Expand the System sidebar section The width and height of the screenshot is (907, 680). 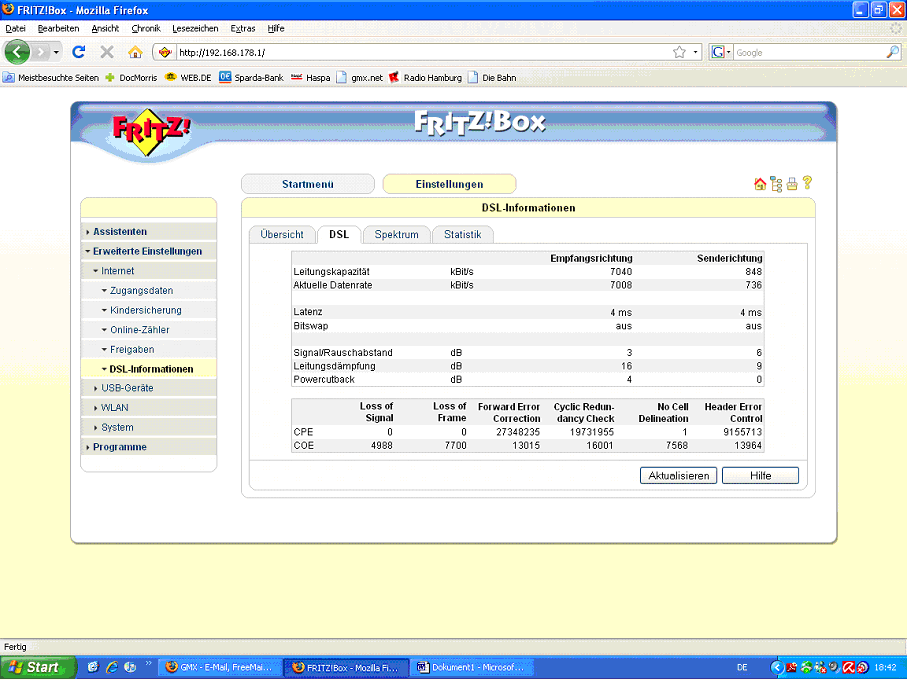pos(117,427)
